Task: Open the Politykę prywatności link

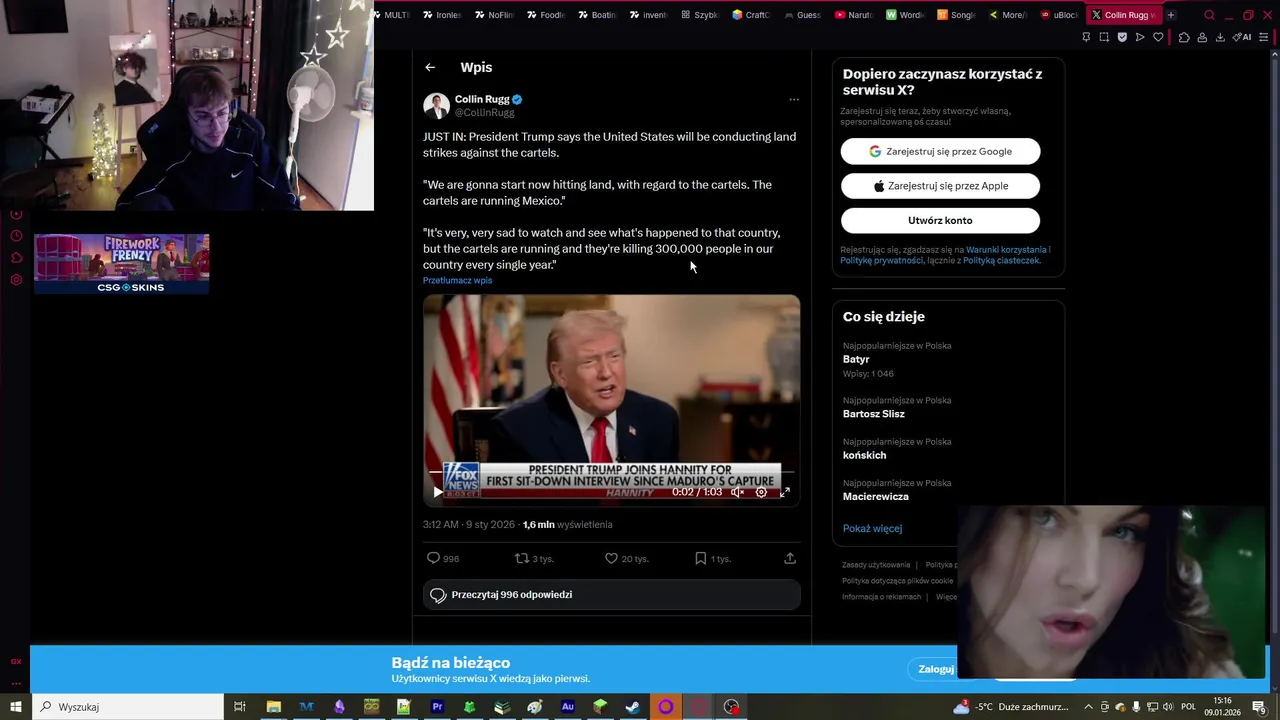Action: click(881, 260)
